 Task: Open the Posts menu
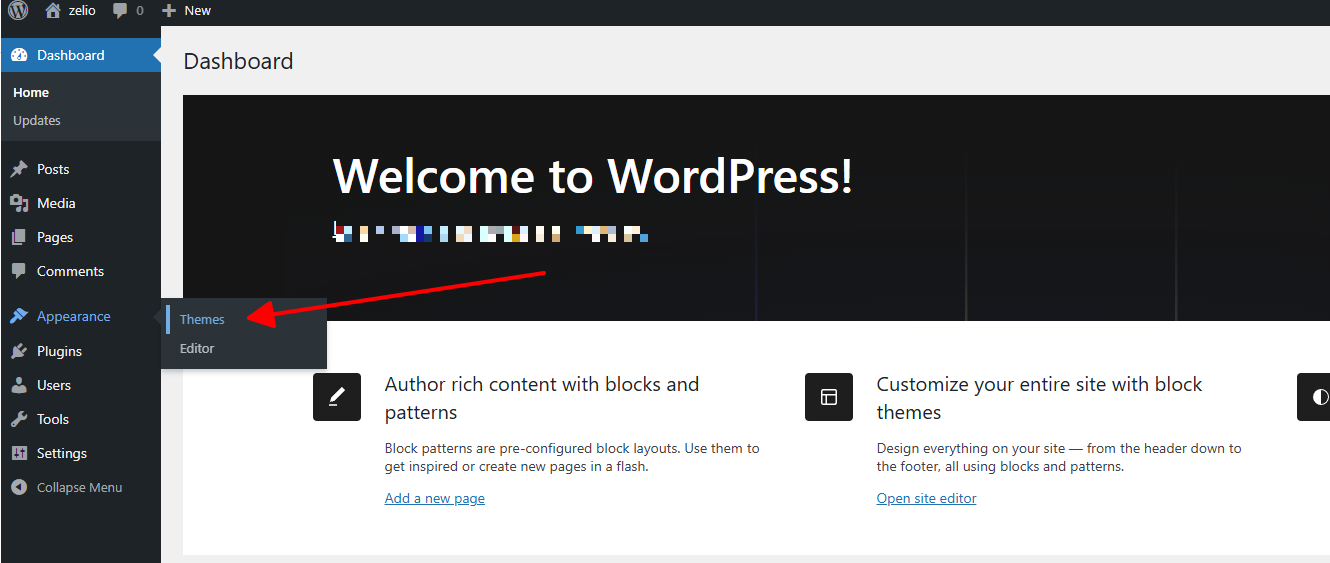click(80, 169)
